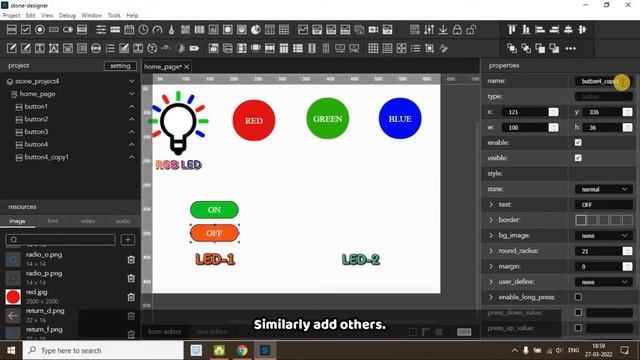
Task: Click the BLUE circle button on canvas
Action: click(400, 119)
